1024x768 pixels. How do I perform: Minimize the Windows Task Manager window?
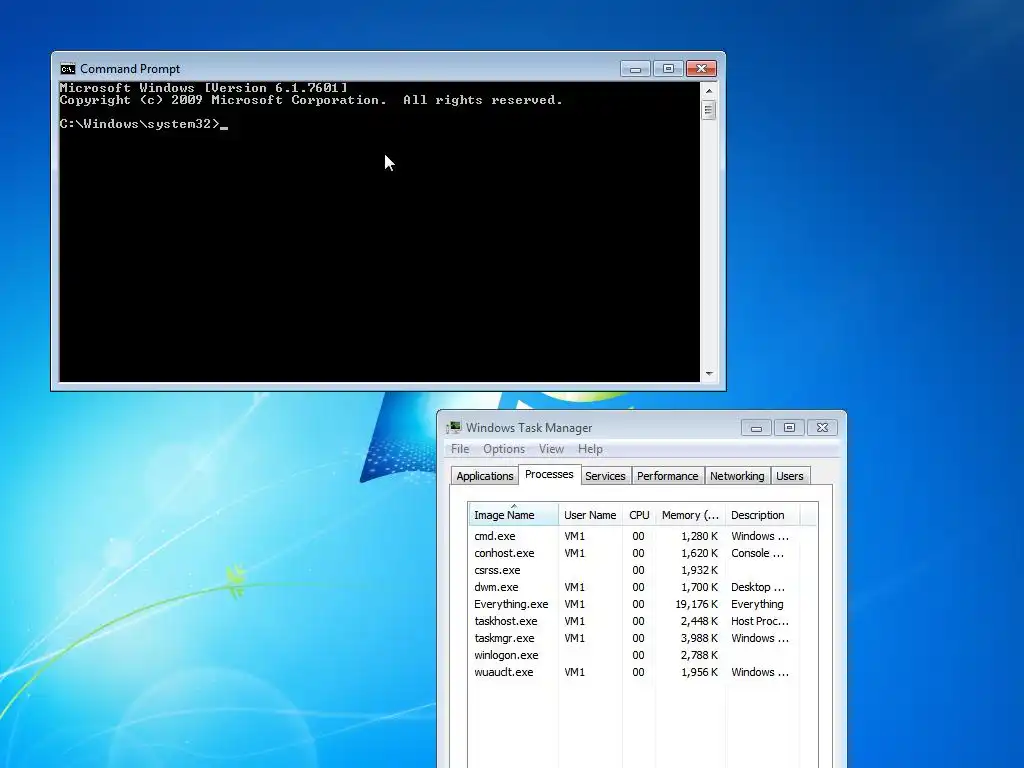(756, 428)
